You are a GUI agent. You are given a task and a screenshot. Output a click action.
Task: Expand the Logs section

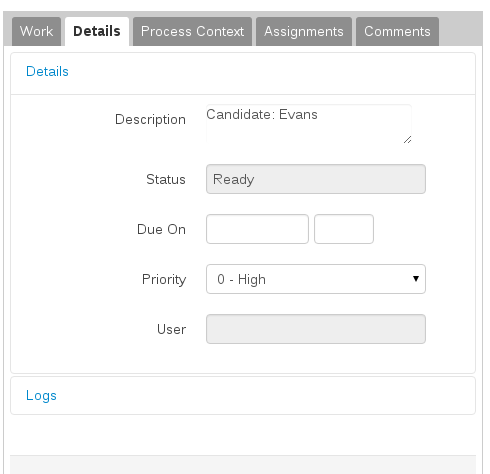pos(41,395)
